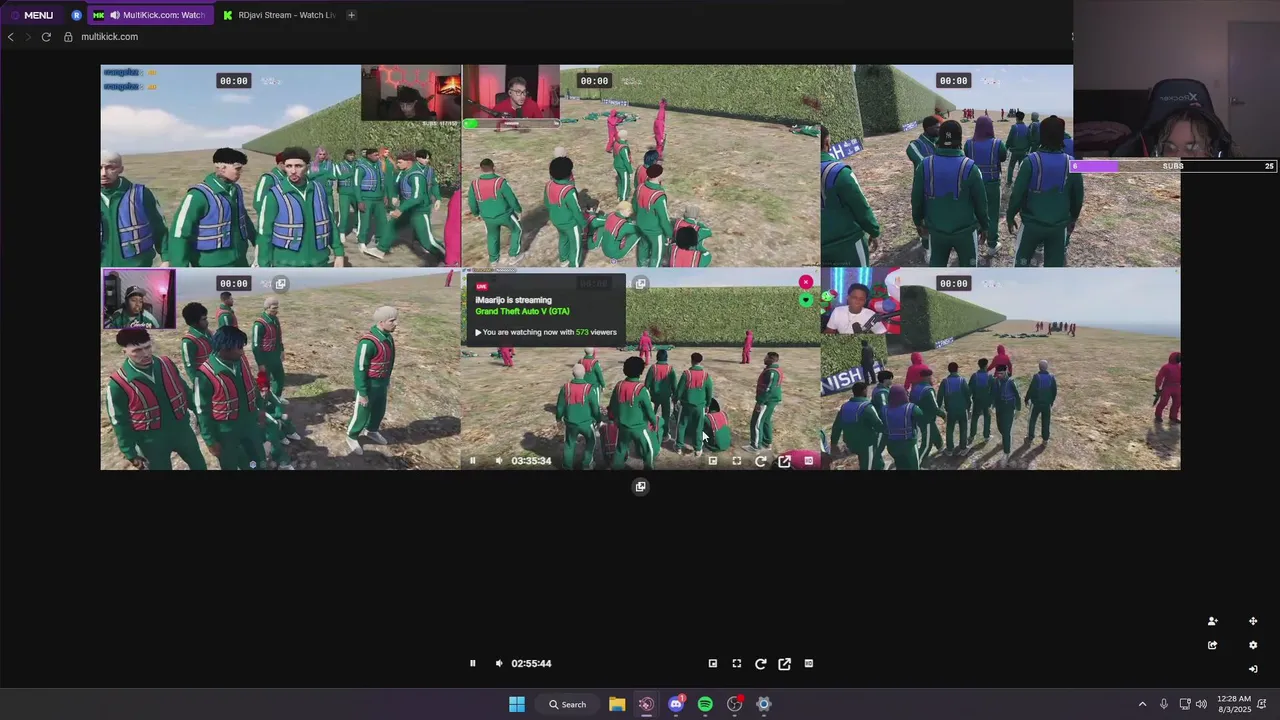Remove the iMaarijo stream with pink X

click(x=806, y=282)
